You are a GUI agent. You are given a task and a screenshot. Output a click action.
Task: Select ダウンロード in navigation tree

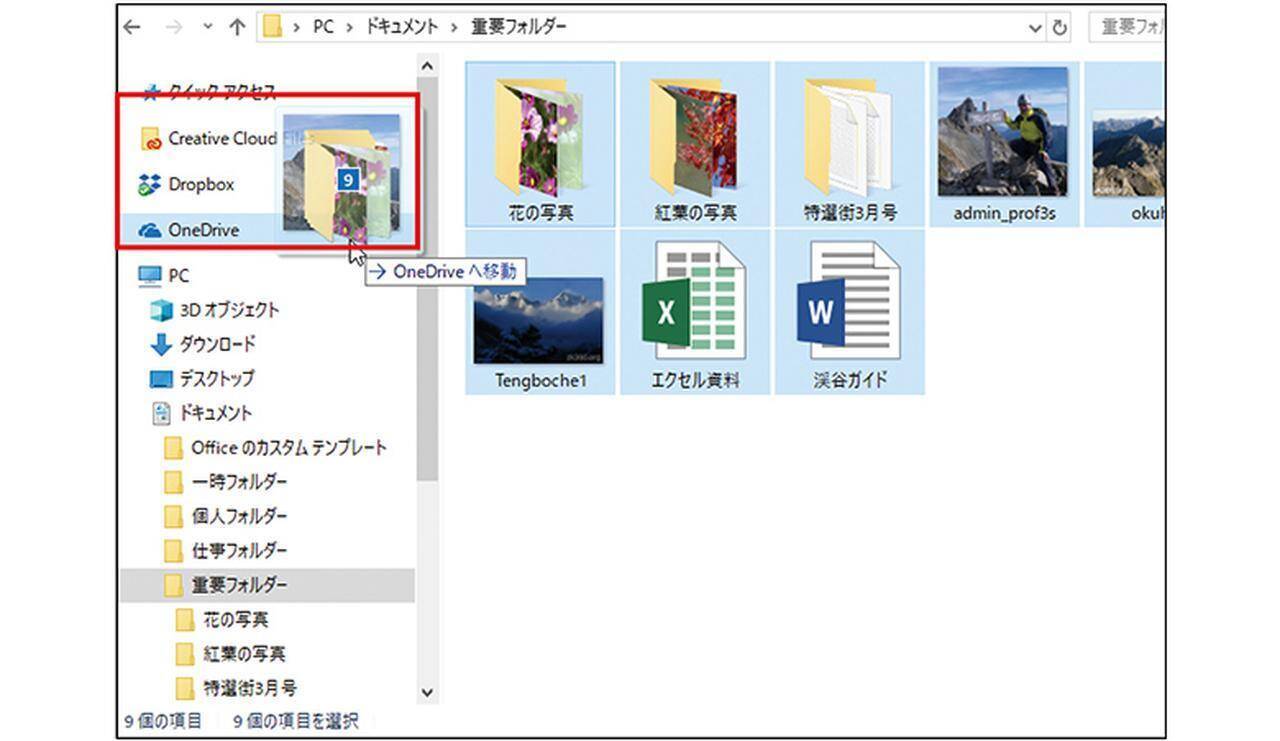[x=216, y=344]
